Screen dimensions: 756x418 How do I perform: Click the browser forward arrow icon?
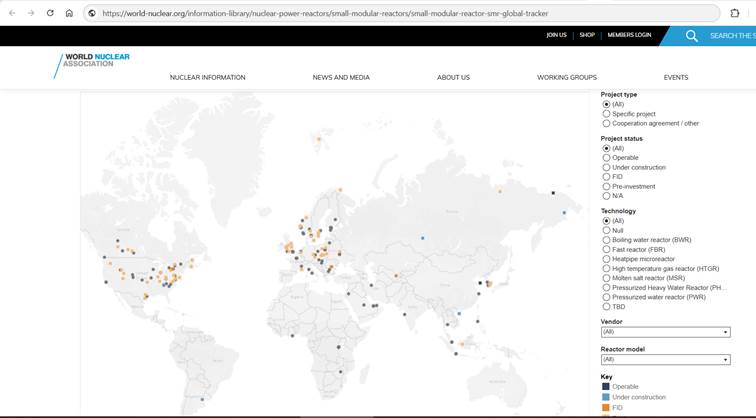point(31,13)
